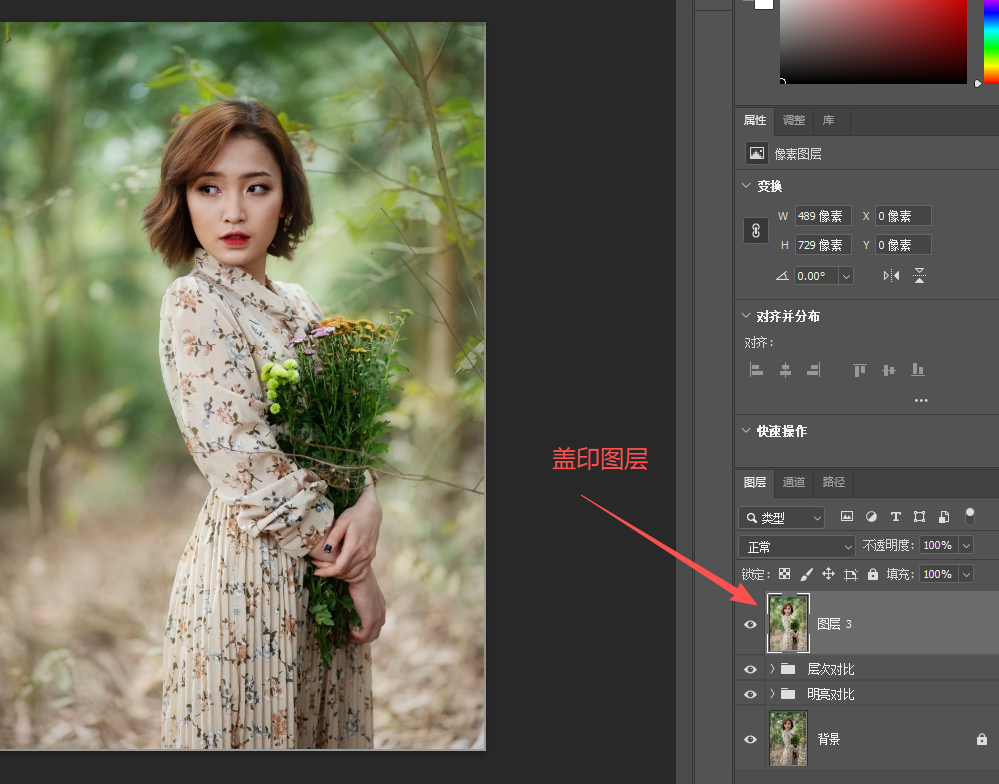The height and width of the screenshot is (784, 999).
Task: Toggle the layer filtering switch
Action: click(970, 516)
